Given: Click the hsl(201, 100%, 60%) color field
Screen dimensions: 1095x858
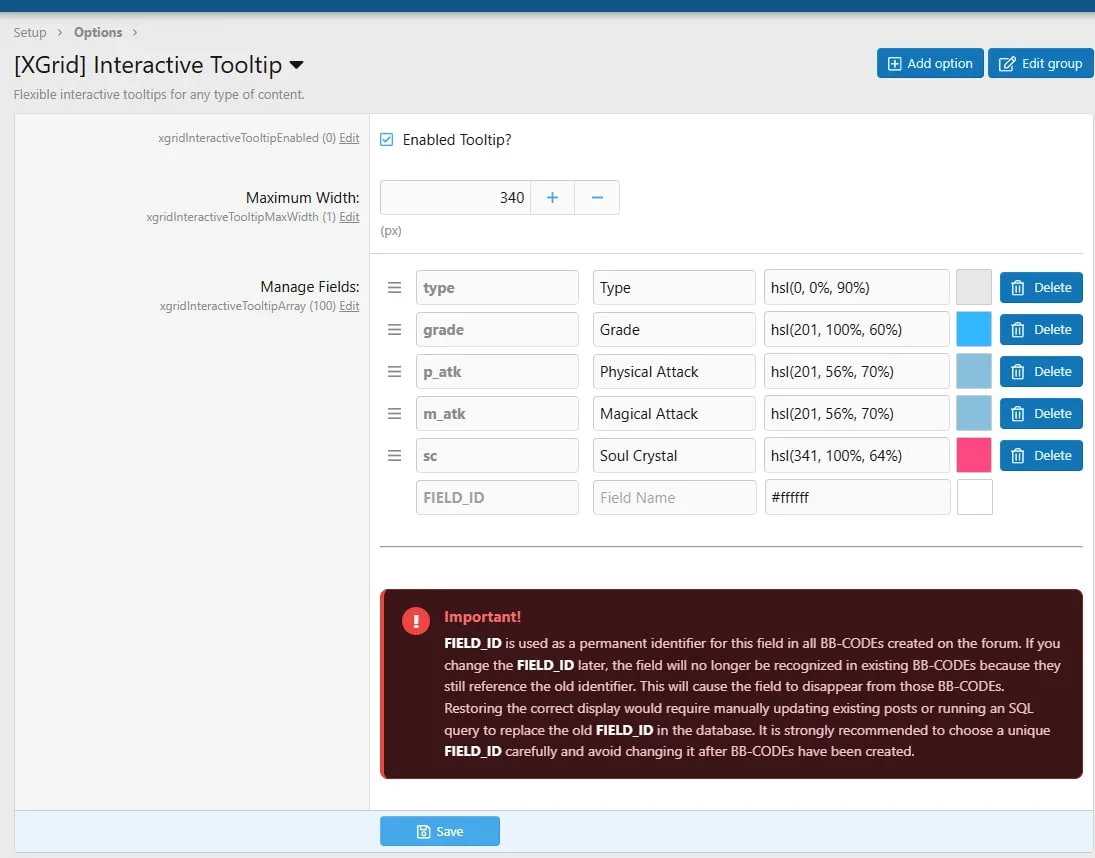Looking at the screenshot, I should pyautogui.click(x=857, y=330).
